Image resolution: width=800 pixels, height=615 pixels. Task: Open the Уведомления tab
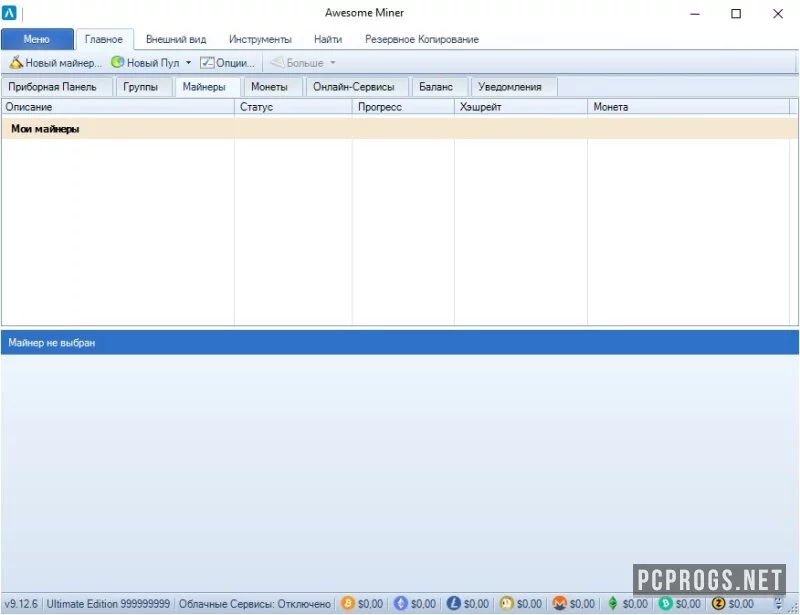pyautogui.click(x=513, y=87)
